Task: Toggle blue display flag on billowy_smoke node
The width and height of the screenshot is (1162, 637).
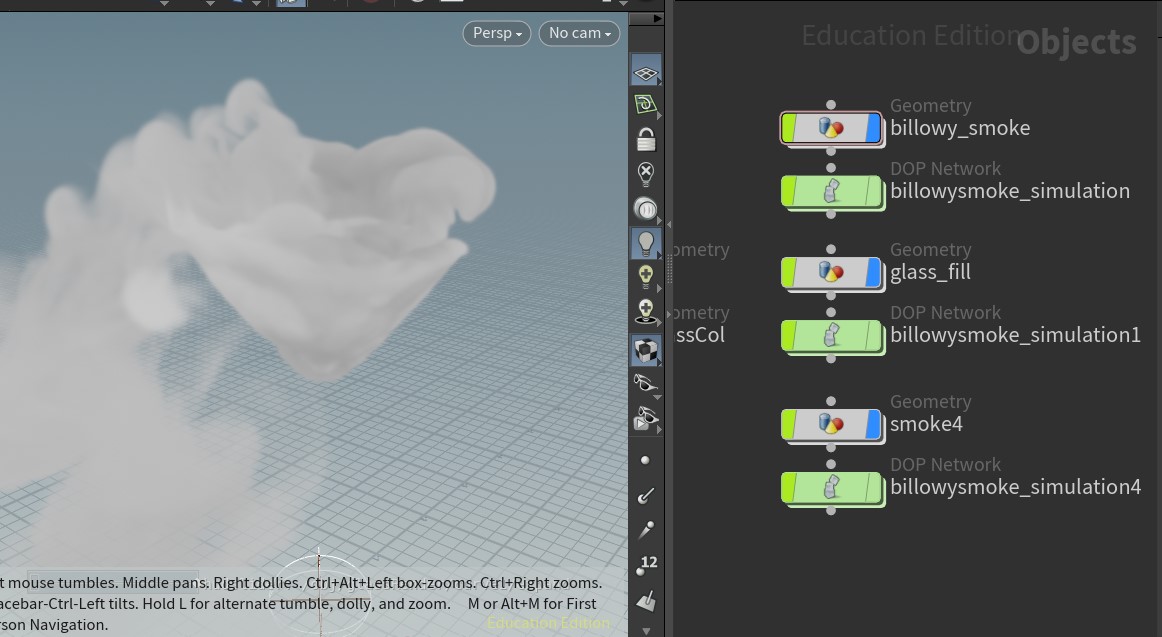Action: click(873, 128)
